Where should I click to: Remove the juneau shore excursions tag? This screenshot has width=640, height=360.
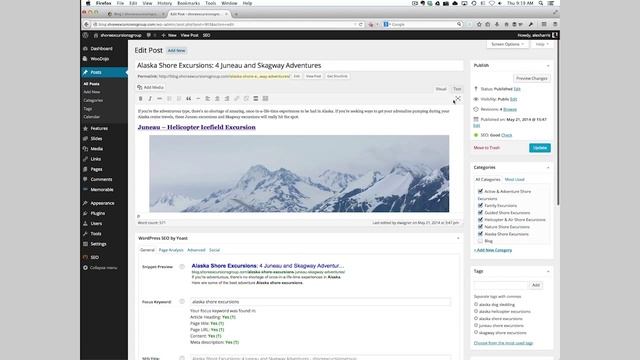[476, 325]
